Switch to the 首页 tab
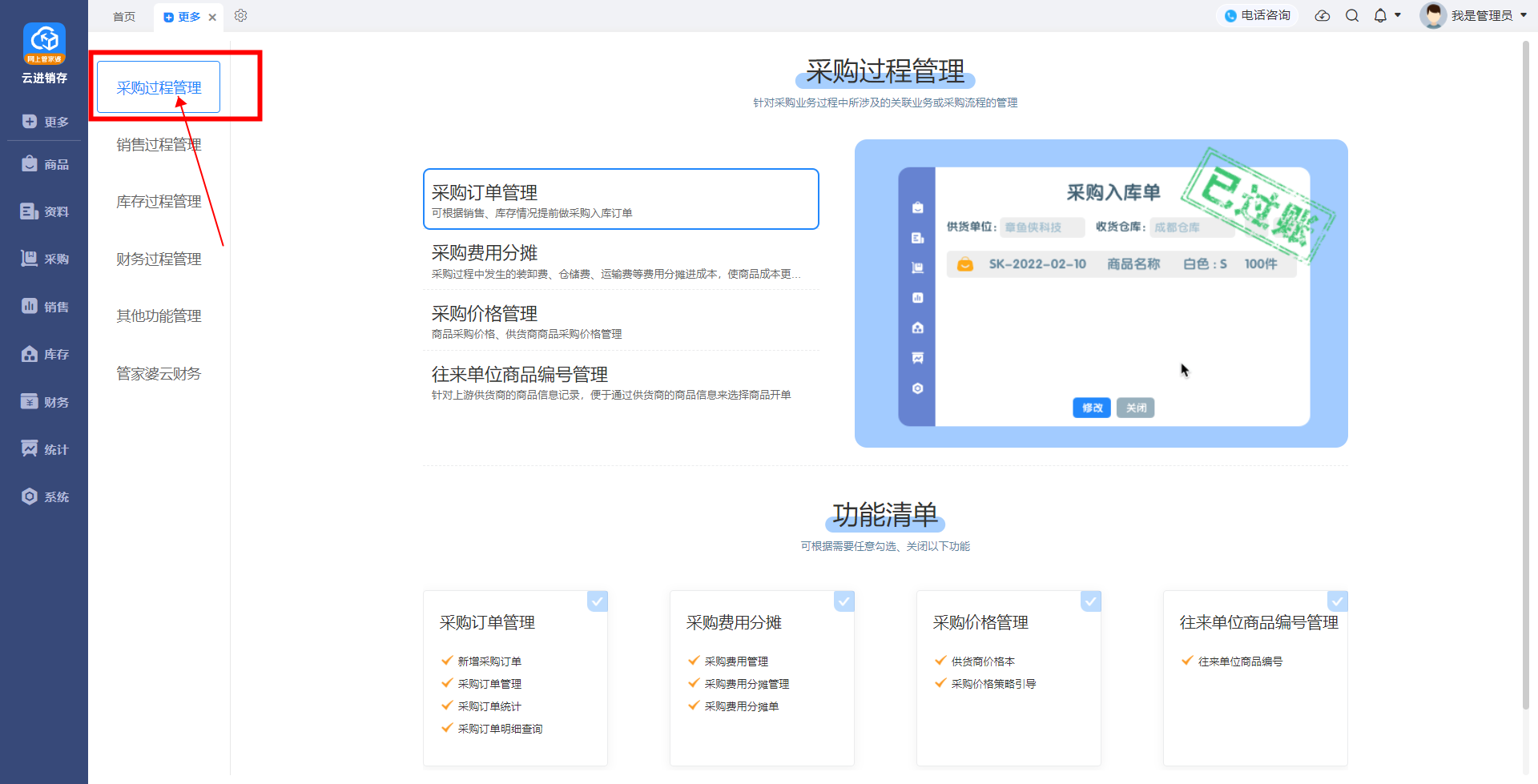 pos(124,17)
